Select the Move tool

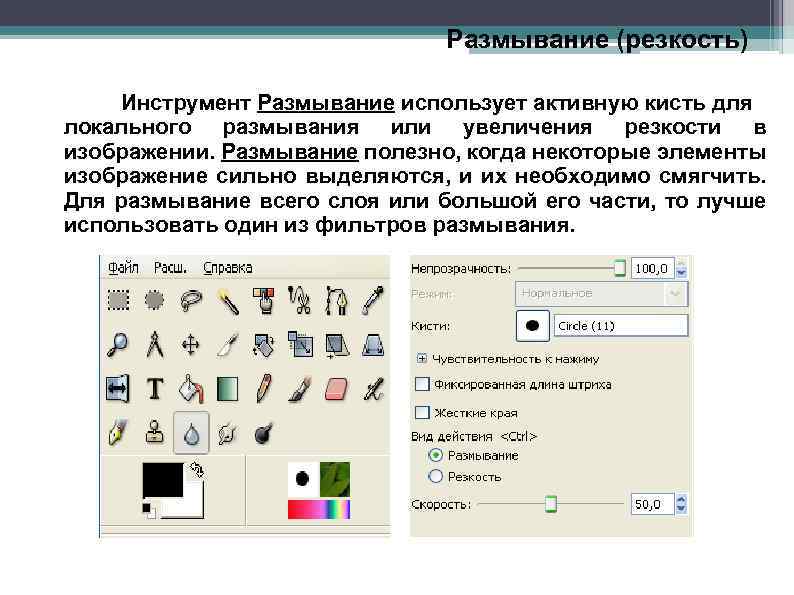(191, 345)
